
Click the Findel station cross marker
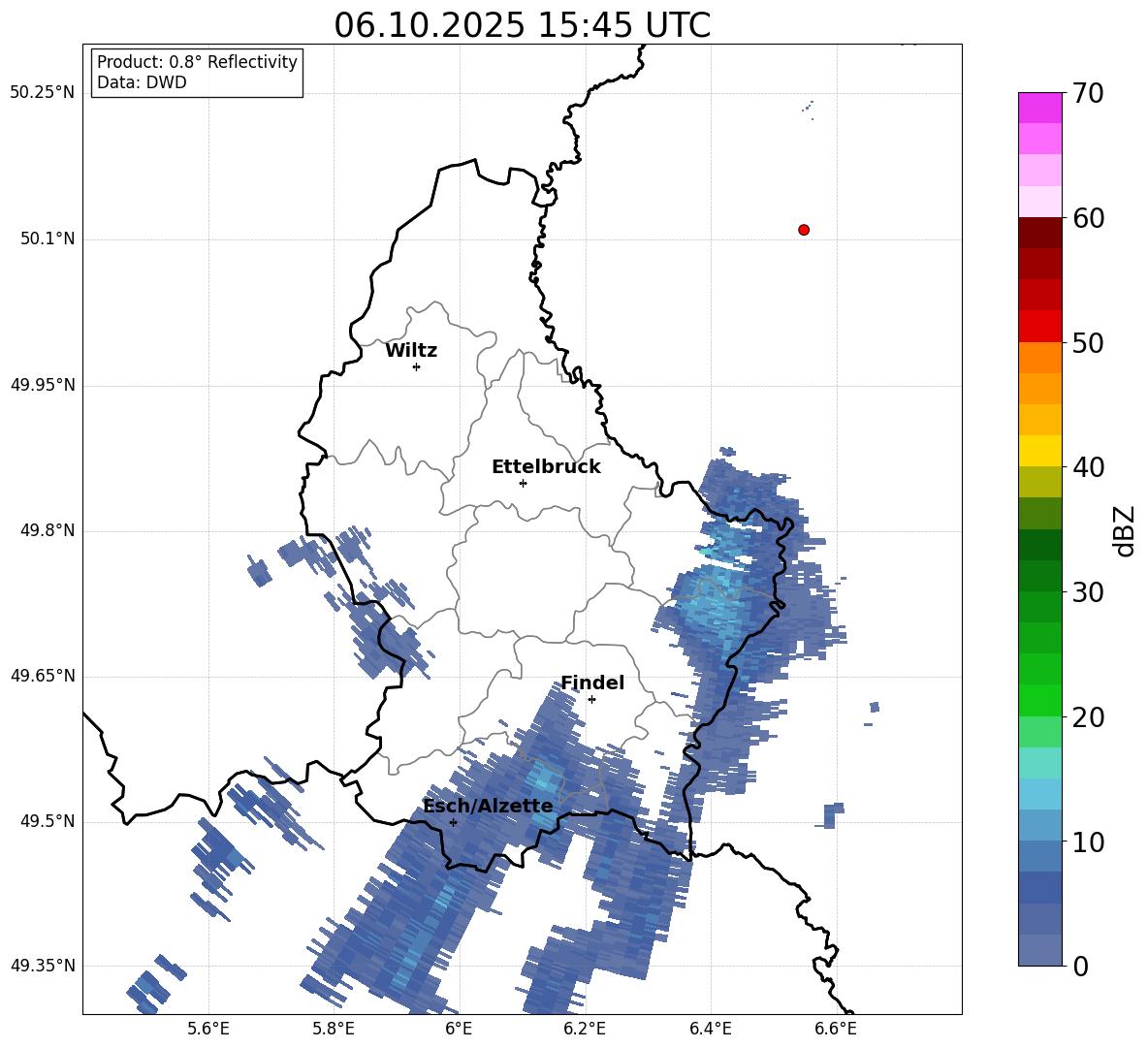pyautogui.click(x=591, y=700)
